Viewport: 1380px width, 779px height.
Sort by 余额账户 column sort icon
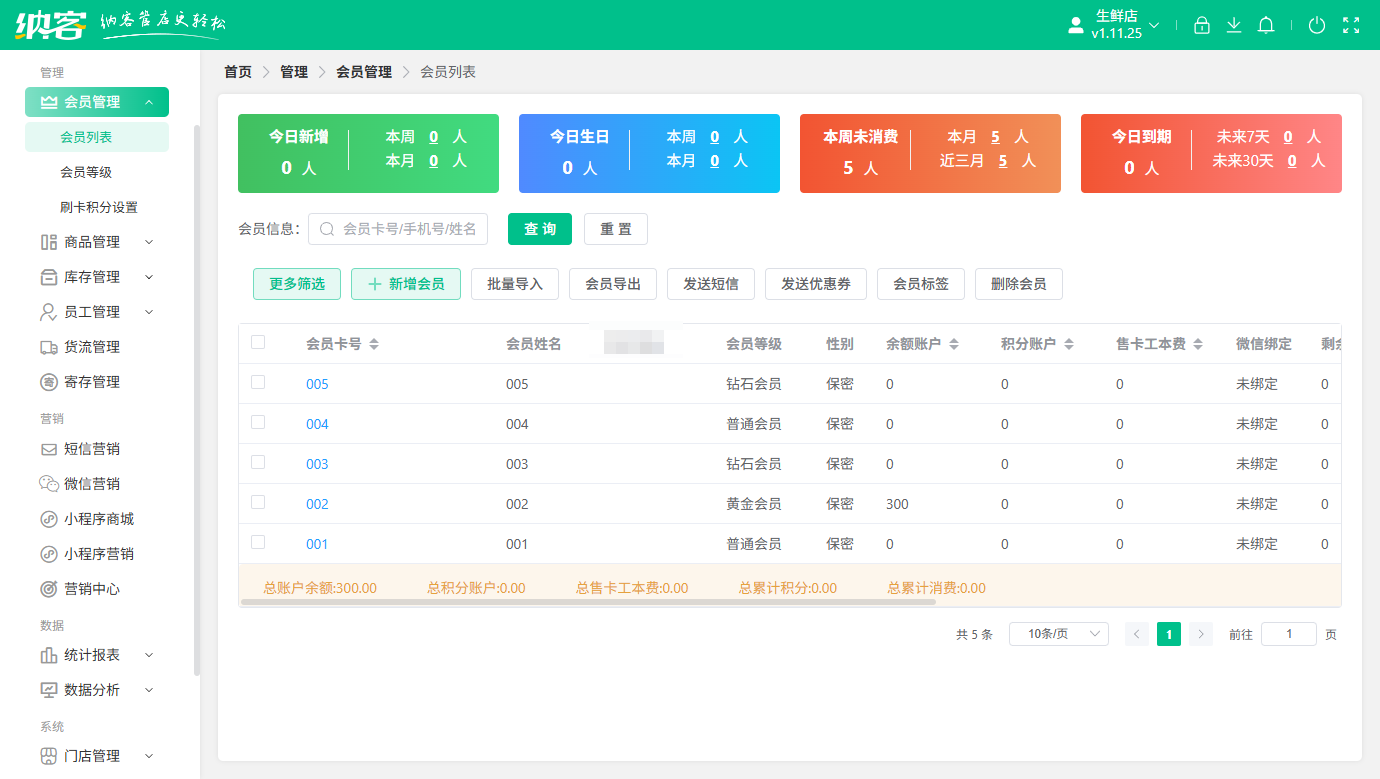tap(954, 344)
